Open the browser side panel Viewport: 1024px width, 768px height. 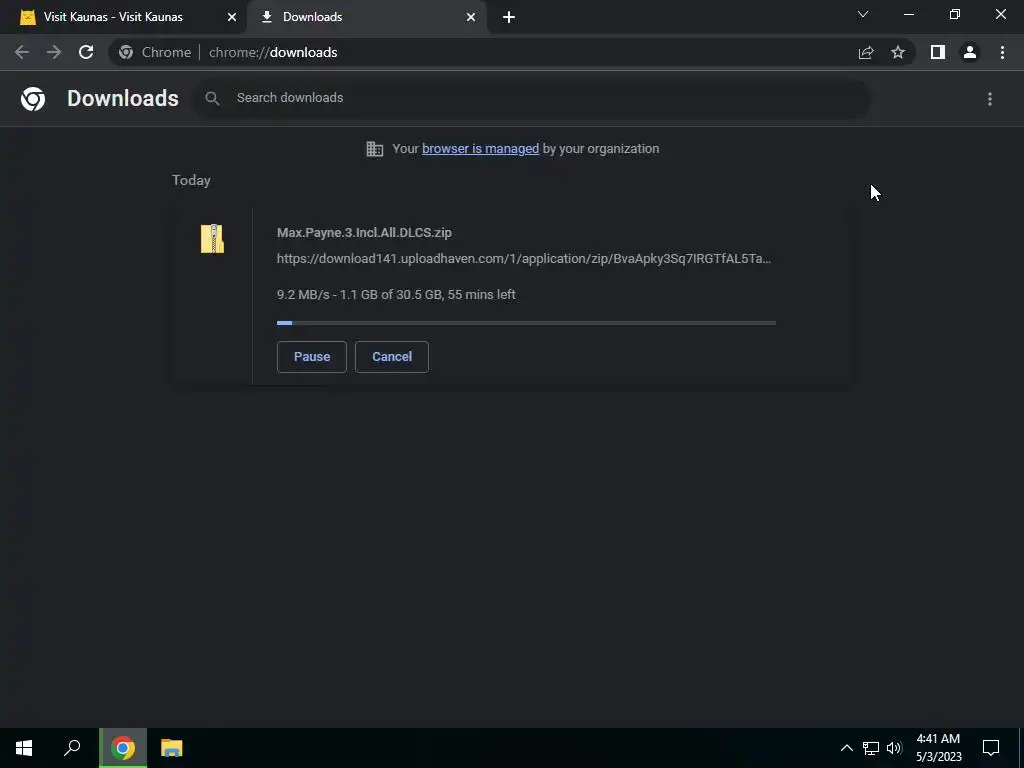[938, 52]
